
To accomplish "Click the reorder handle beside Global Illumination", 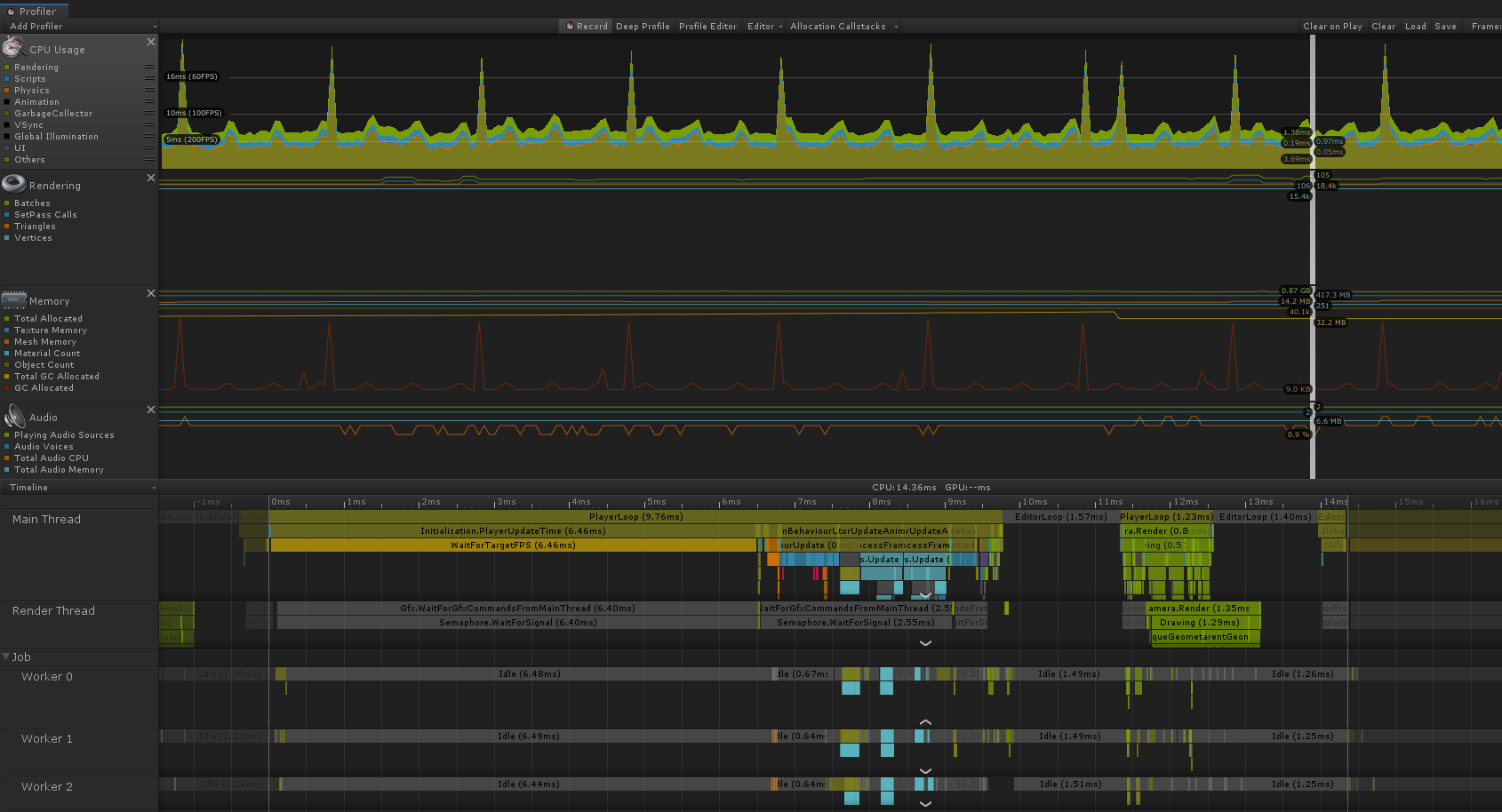I will (149, 137).
